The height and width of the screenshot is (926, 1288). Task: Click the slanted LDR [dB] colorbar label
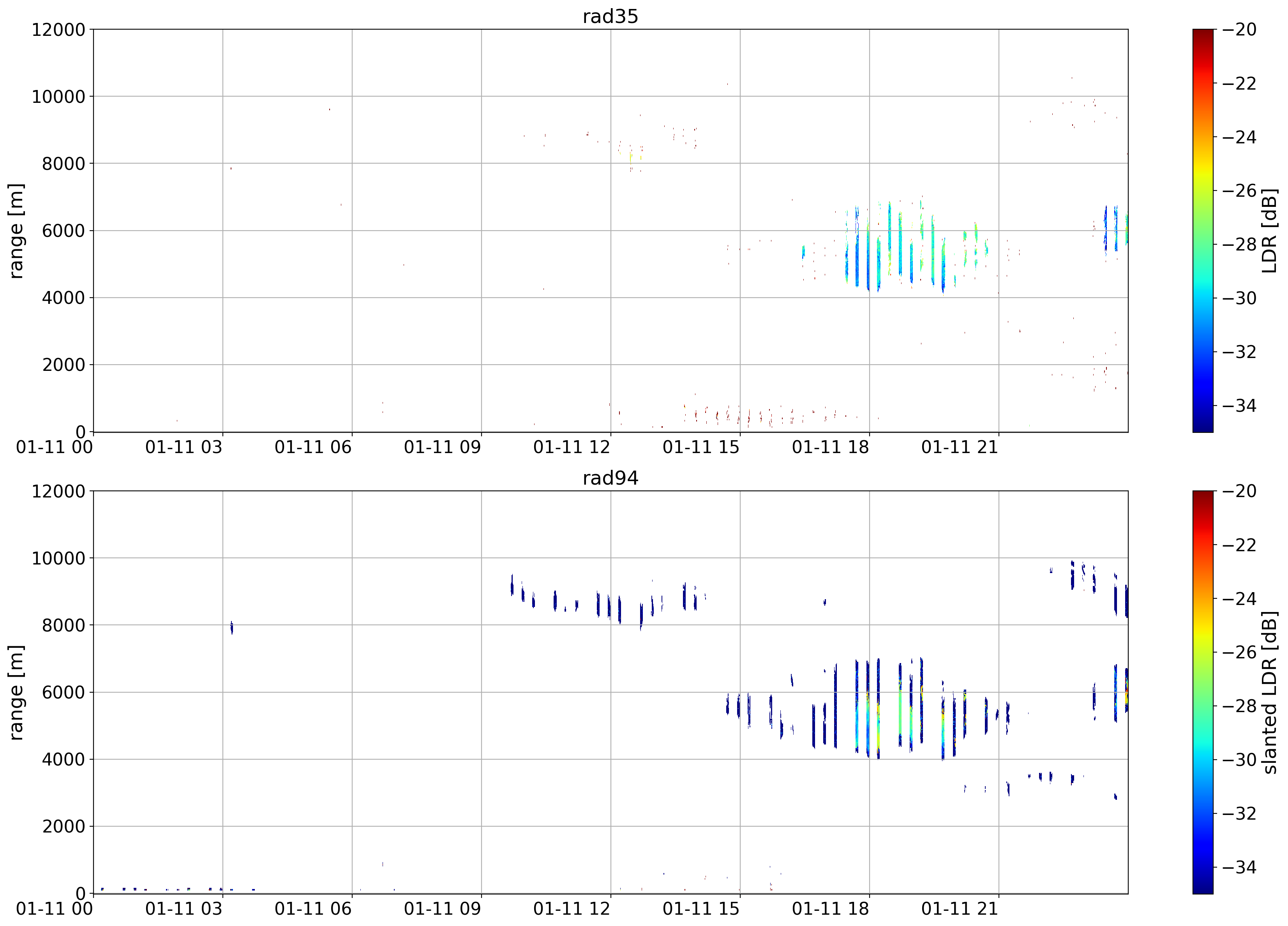click(x=1269, y=692)
